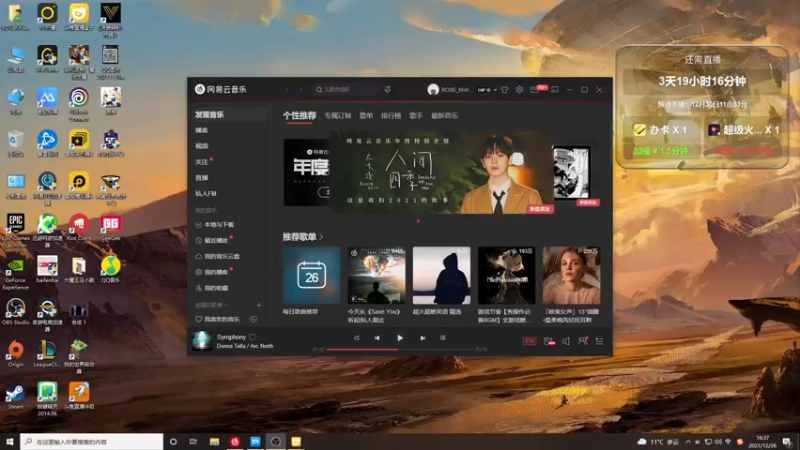Open File Explorer from taskbar
Image resolution: width=800 pixels, height=450 pixels.
tap(214, 441)
